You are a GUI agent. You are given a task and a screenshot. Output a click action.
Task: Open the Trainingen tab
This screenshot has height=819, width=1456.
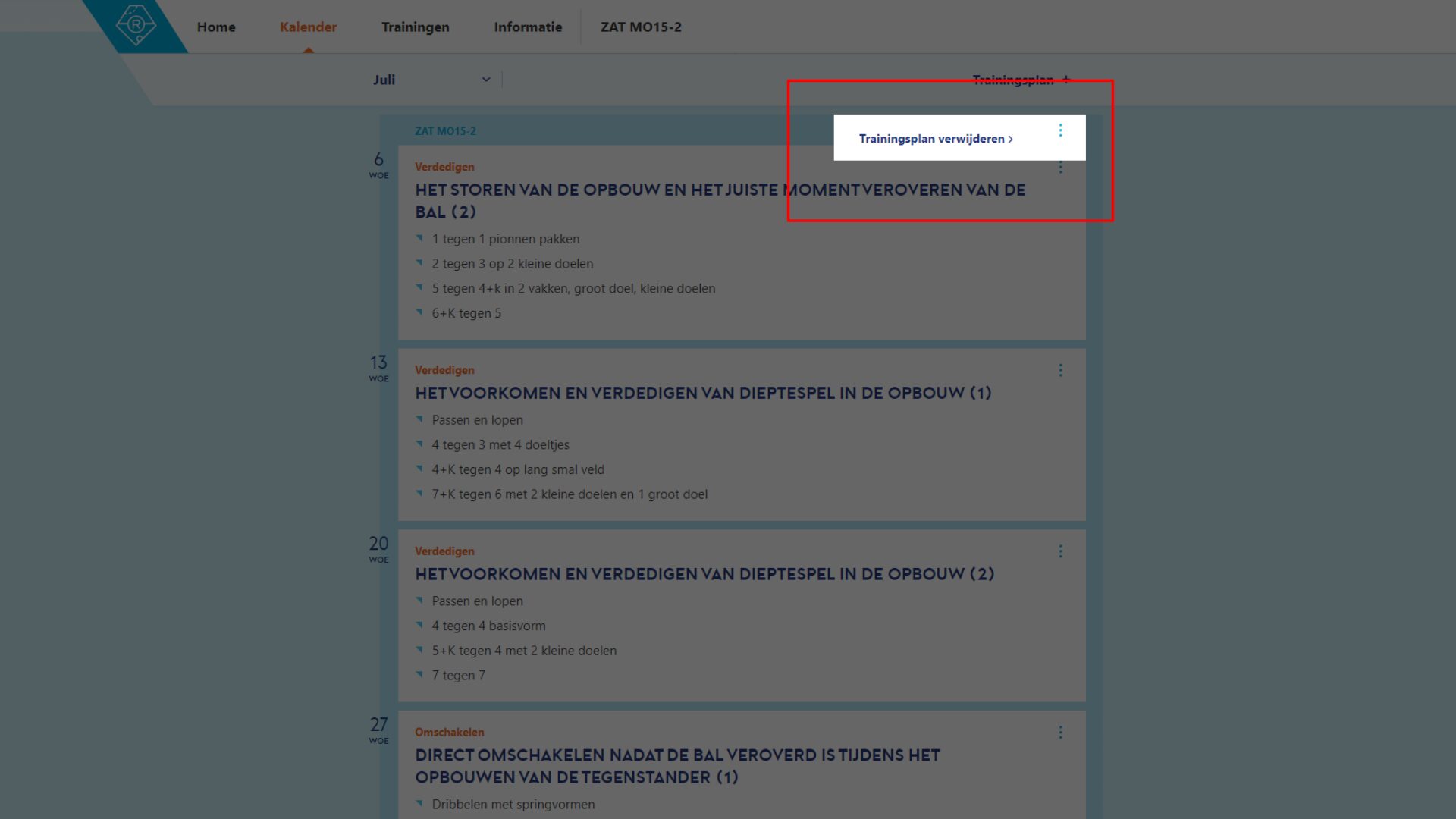point(415,27)
